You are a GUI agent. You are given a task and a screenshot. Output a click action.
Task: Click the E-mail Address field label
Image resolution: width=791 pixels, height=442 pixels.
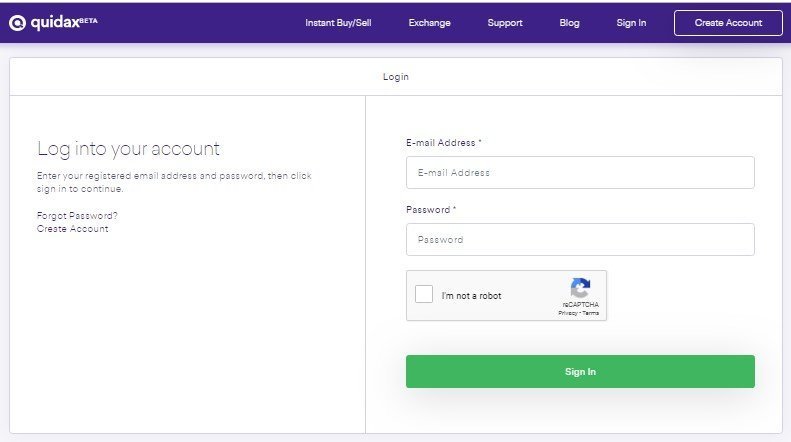(443, 143)
